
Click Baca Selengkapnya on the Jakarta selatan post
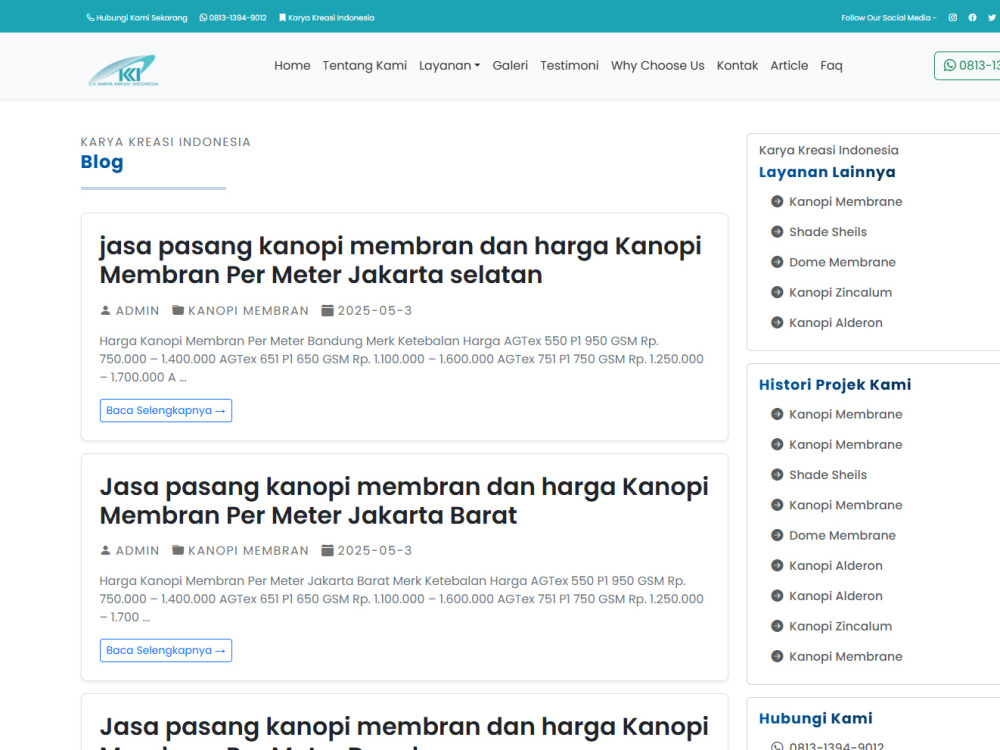tap(166, 410)
